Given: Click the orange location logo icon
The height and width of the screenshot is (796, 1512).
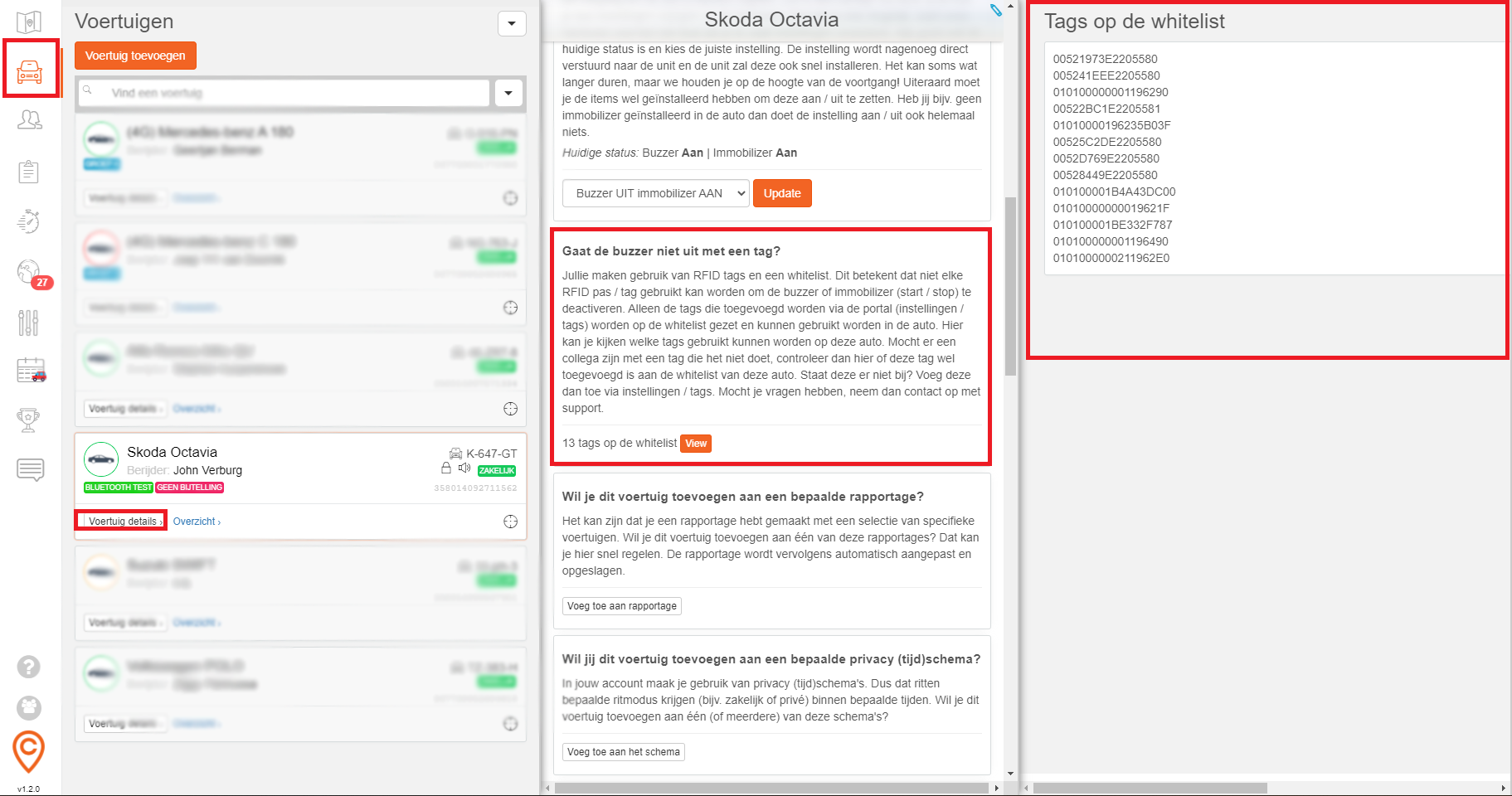Looking at the screenshot, I should [x=29, y=752].
